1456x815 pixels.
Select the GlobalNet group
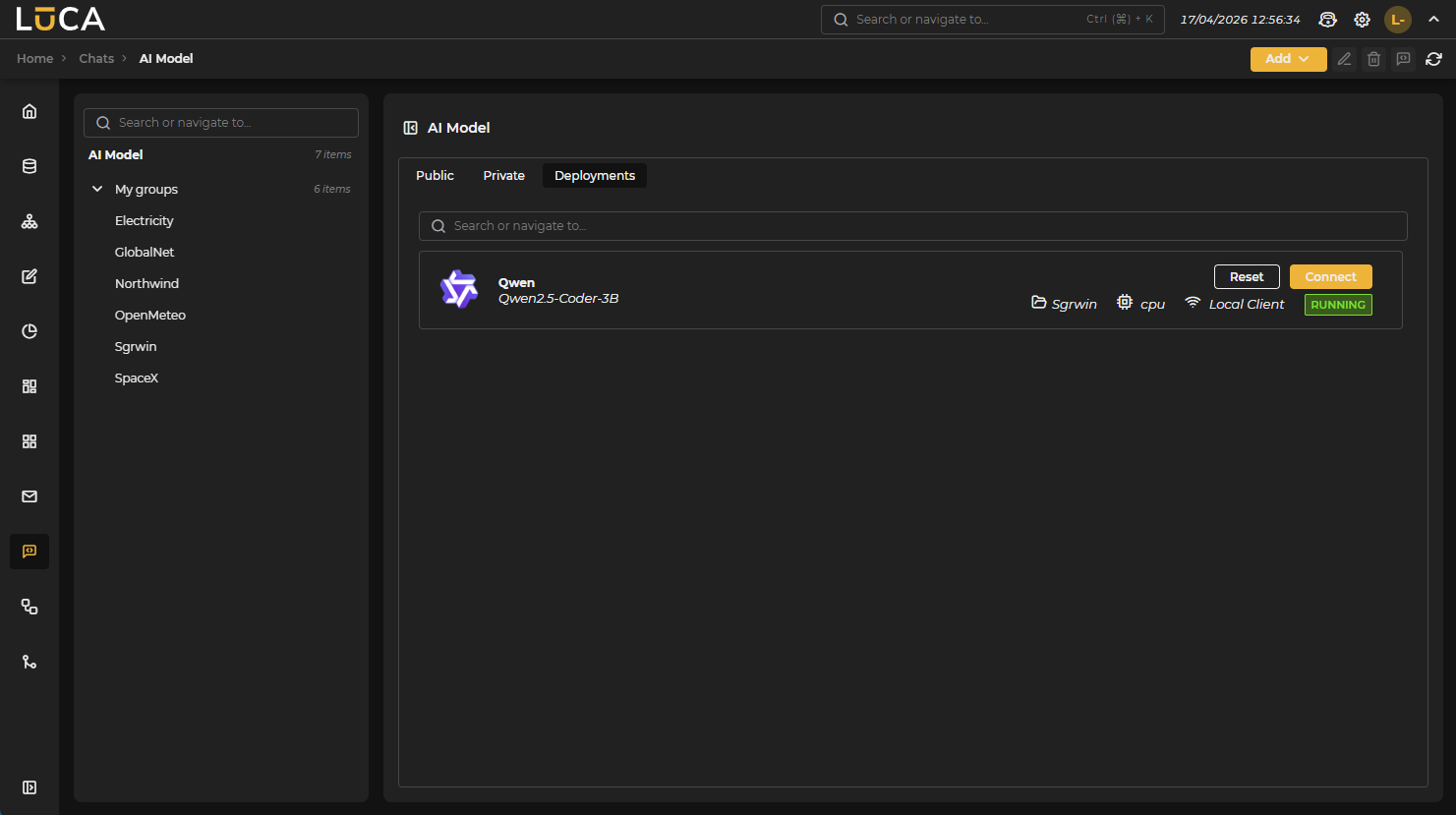click(145, 253)
